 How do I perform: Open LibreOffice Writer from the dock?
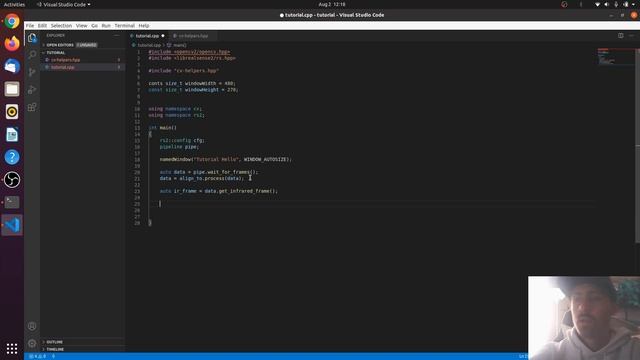12,134
